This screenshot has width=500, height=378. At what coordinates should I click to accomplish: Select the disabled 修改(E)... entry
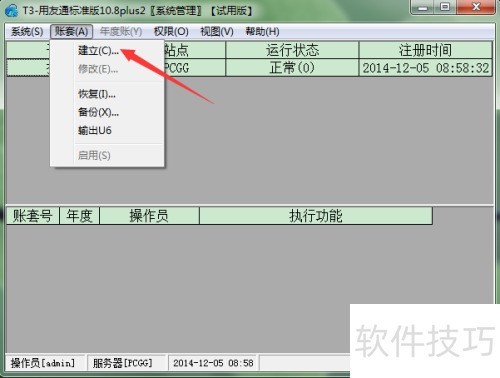(x=98, y=69)
